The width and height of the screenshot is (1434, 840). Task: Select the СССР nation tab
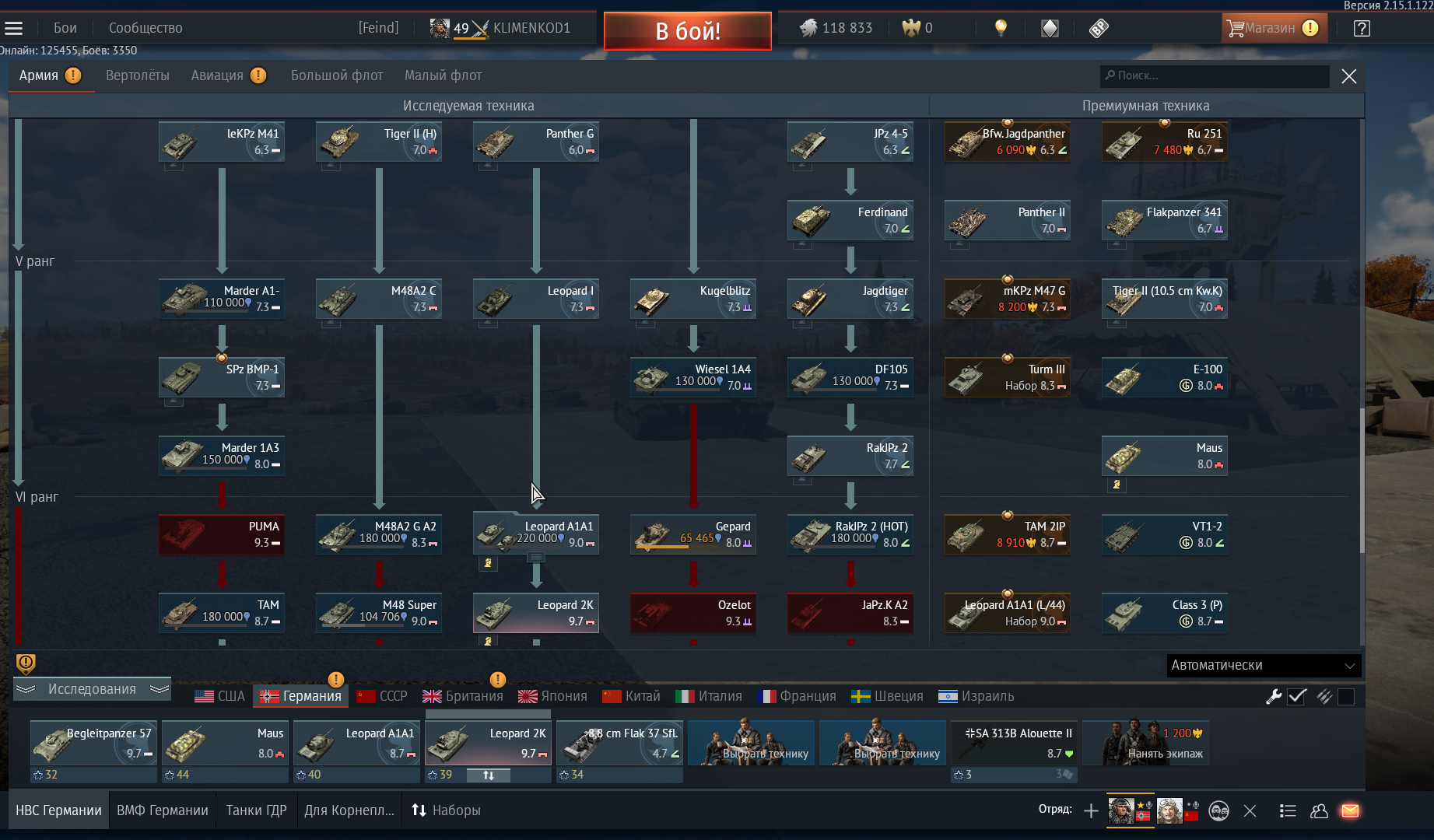tap(382, 697)
